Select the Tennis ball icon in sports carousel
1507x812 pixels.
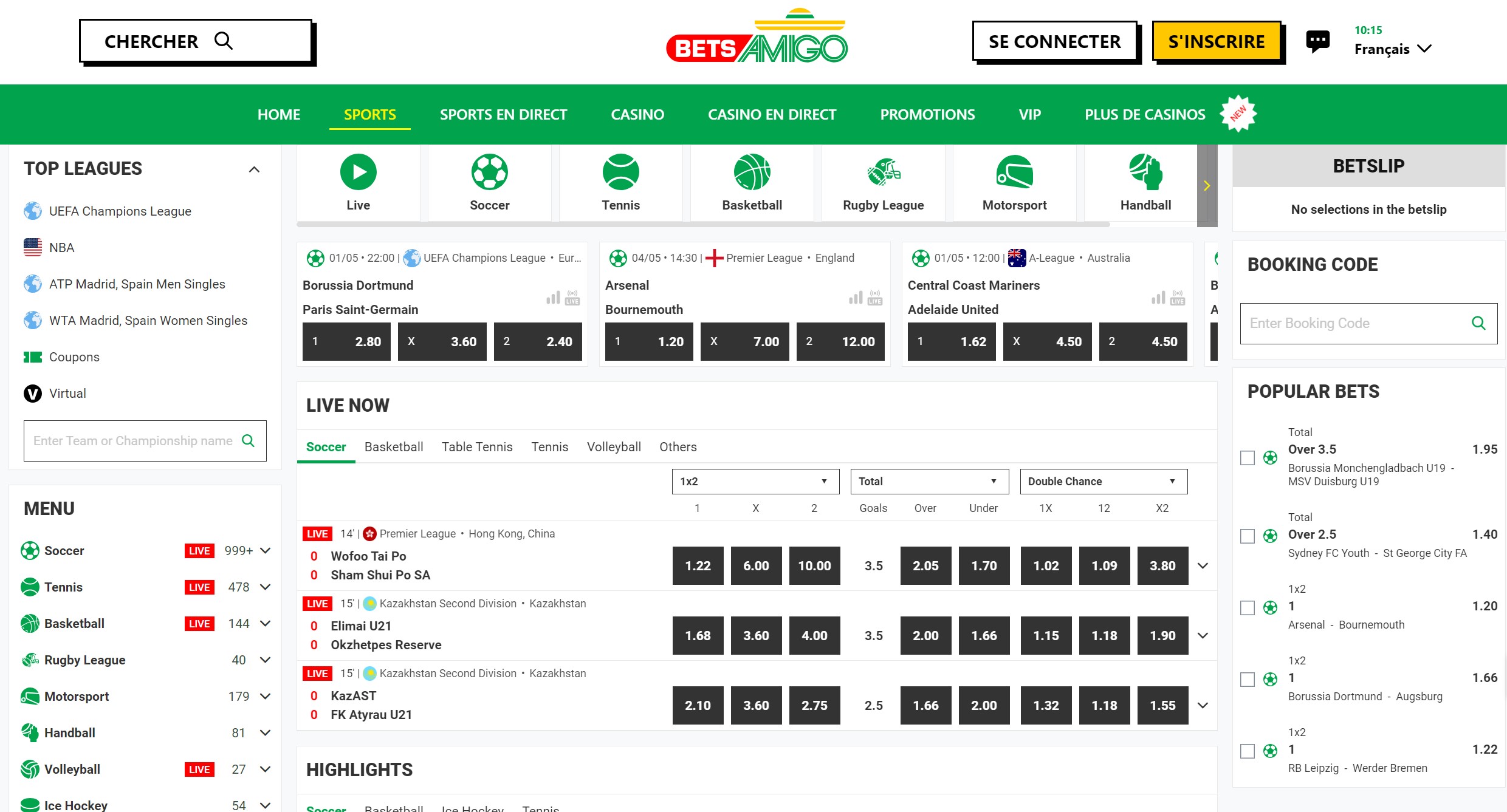coord(620,172)
